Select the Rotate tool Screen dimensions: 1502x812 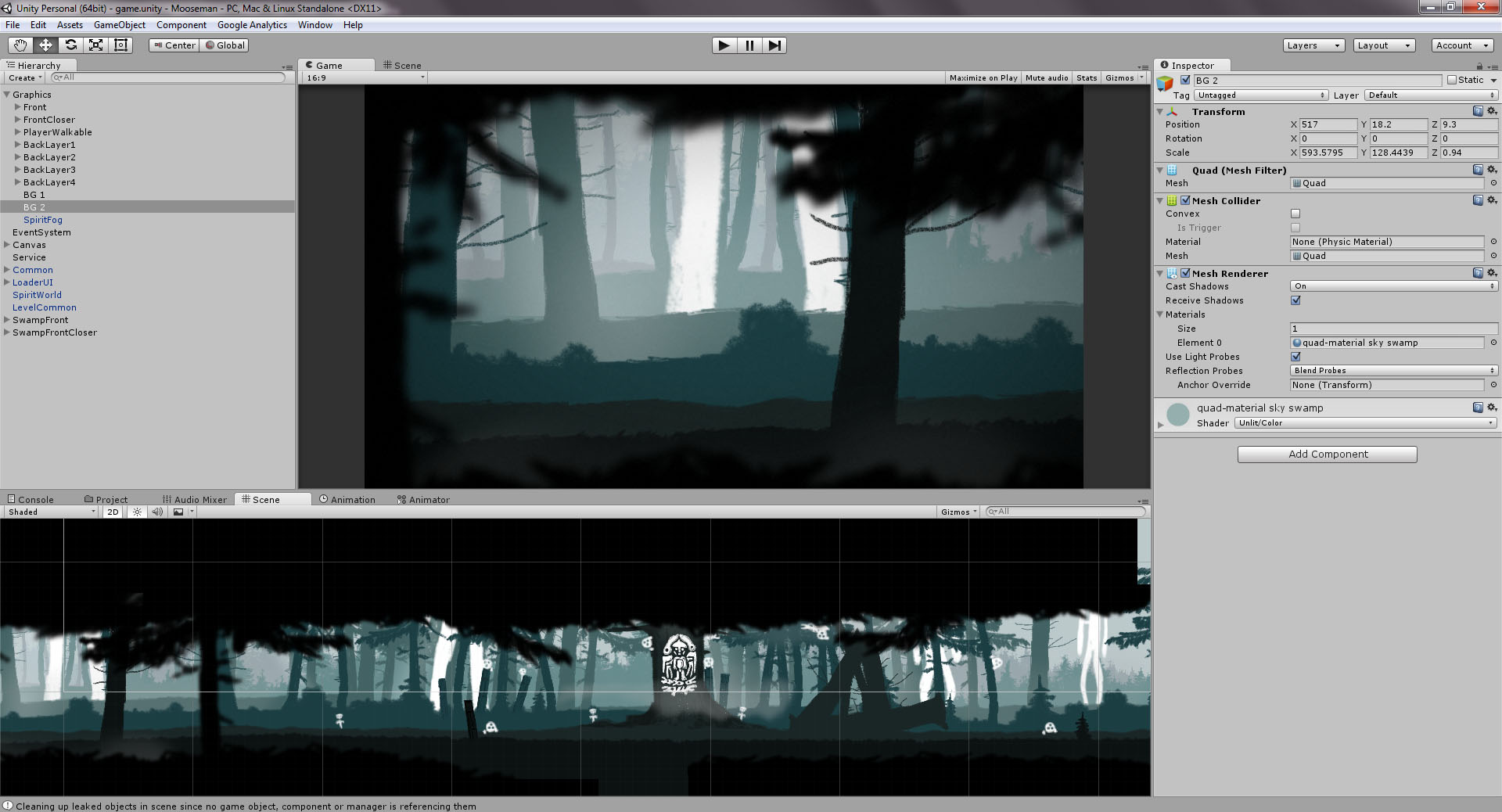(70, 45)
